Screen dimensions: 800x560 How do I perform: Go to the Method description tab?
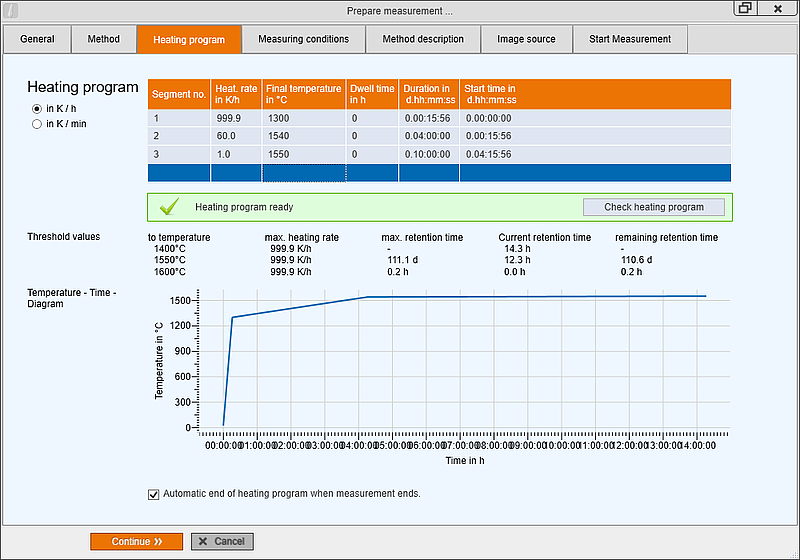click(423, 39)
